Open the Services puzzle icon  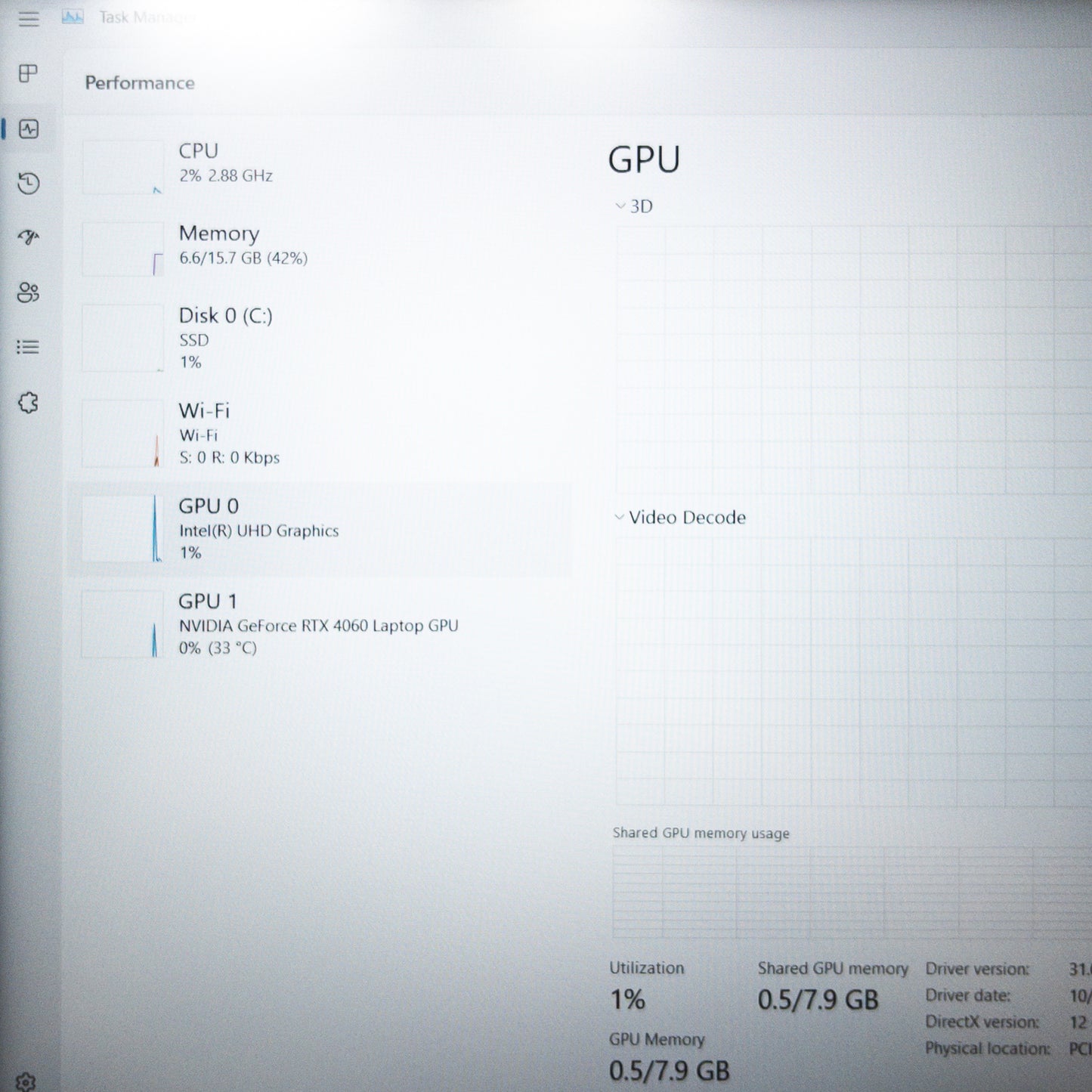pos(29,403)
